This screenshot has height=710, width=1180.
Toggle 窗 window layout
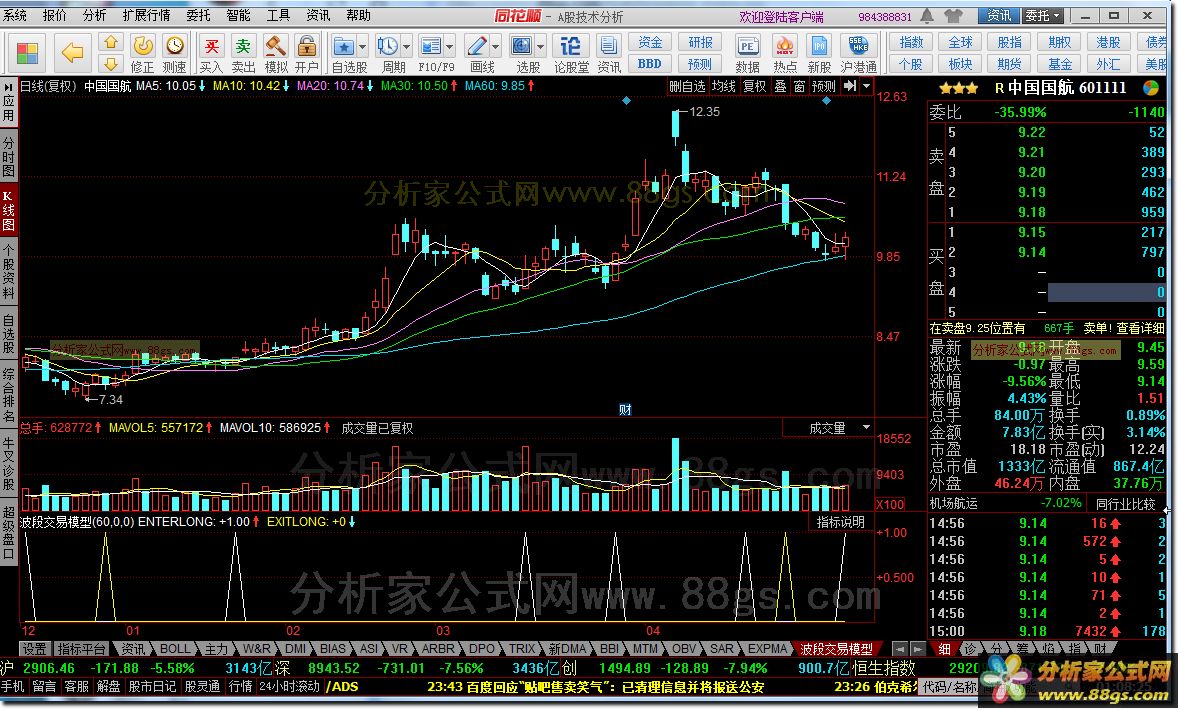pyautogui.click(x=799, y=87)
